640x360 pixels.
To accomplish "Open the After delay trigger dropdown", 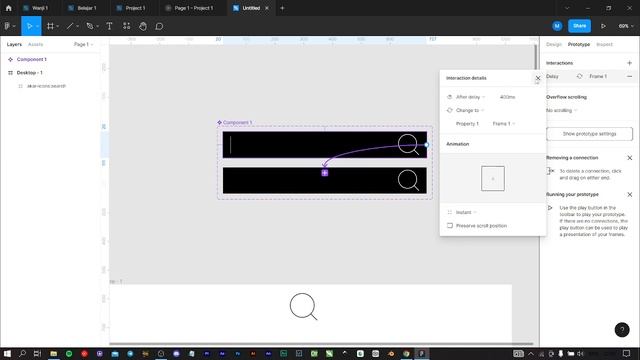I will (470, 97).
